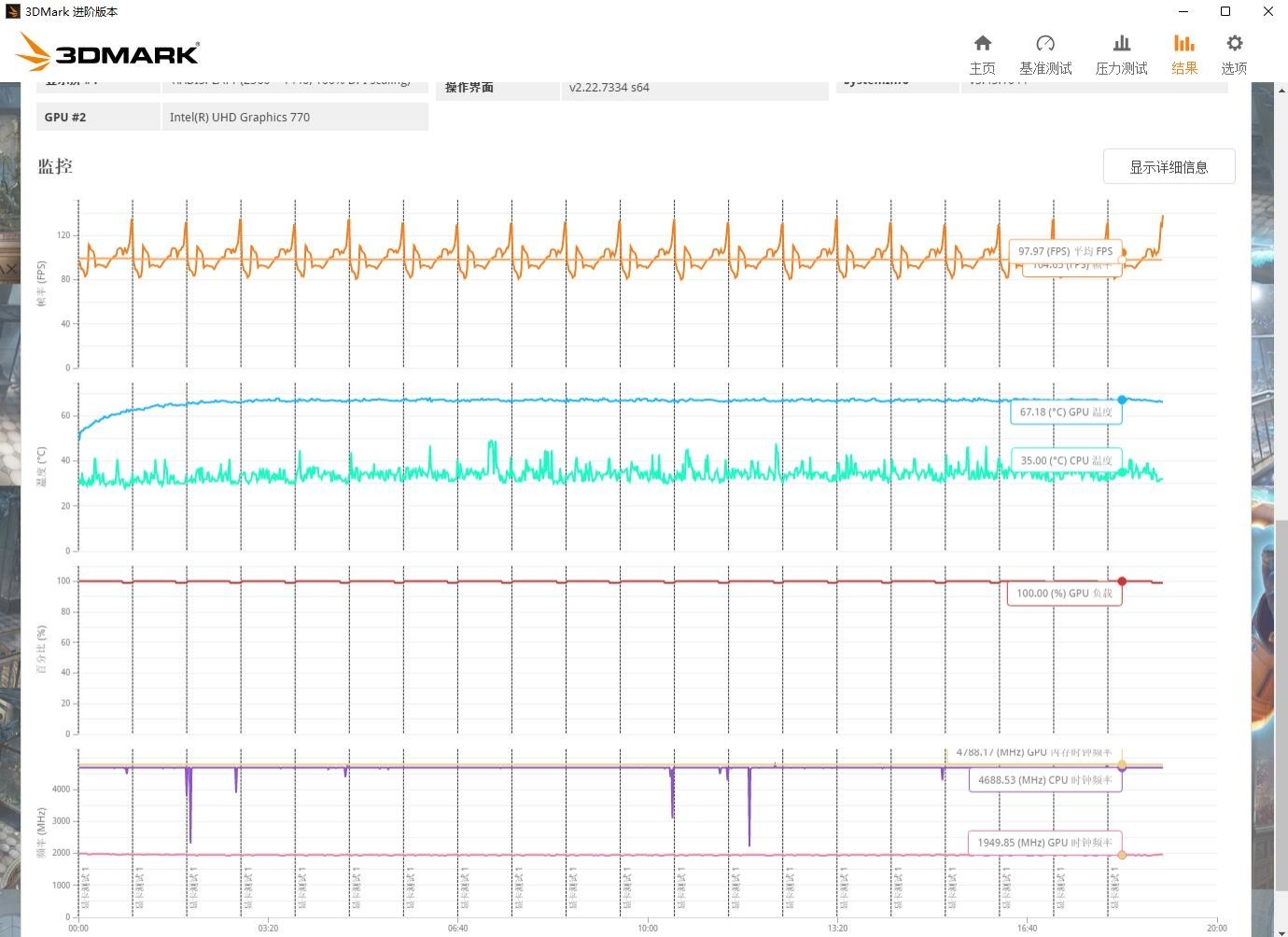Open 选项 settings gear icon
1288x937 pixels.
(1234, 54)
